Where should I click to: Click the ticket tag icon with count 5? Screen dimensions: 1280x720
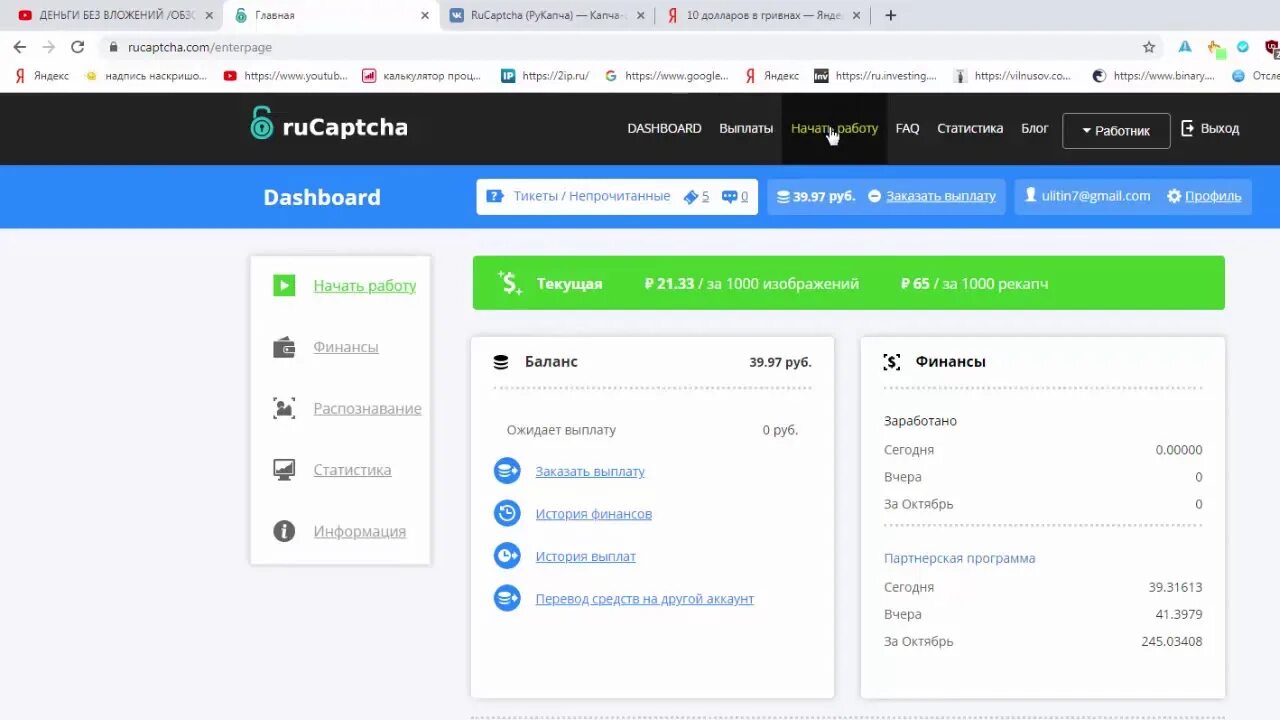[x=690, y=197]
